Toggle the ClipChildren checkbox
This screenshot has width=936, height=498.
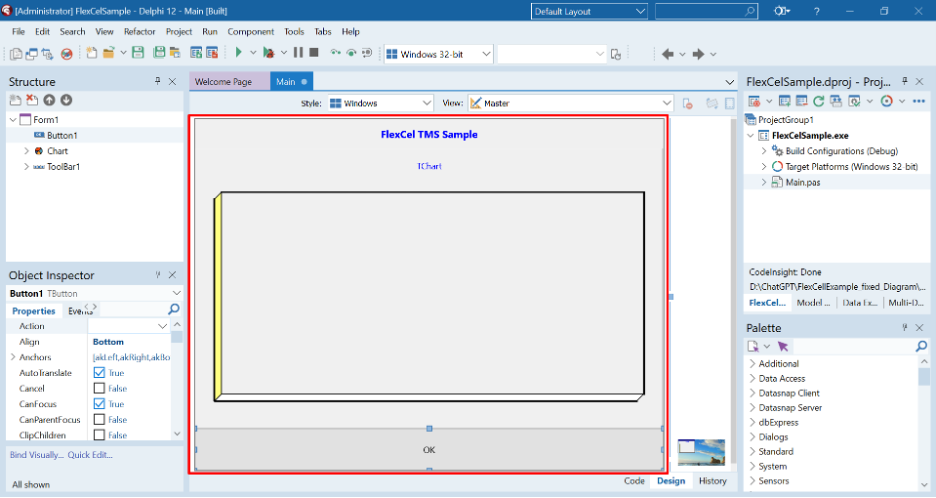point(99,435)
